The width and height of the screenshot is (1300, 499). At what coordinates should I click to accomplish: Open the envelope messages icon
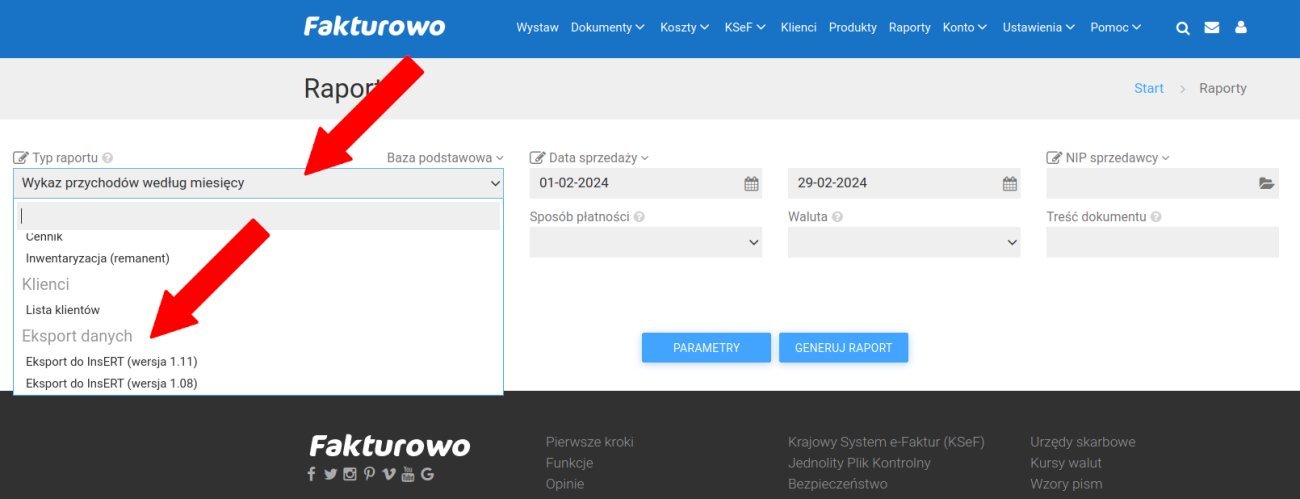[x=1212, y=28]
